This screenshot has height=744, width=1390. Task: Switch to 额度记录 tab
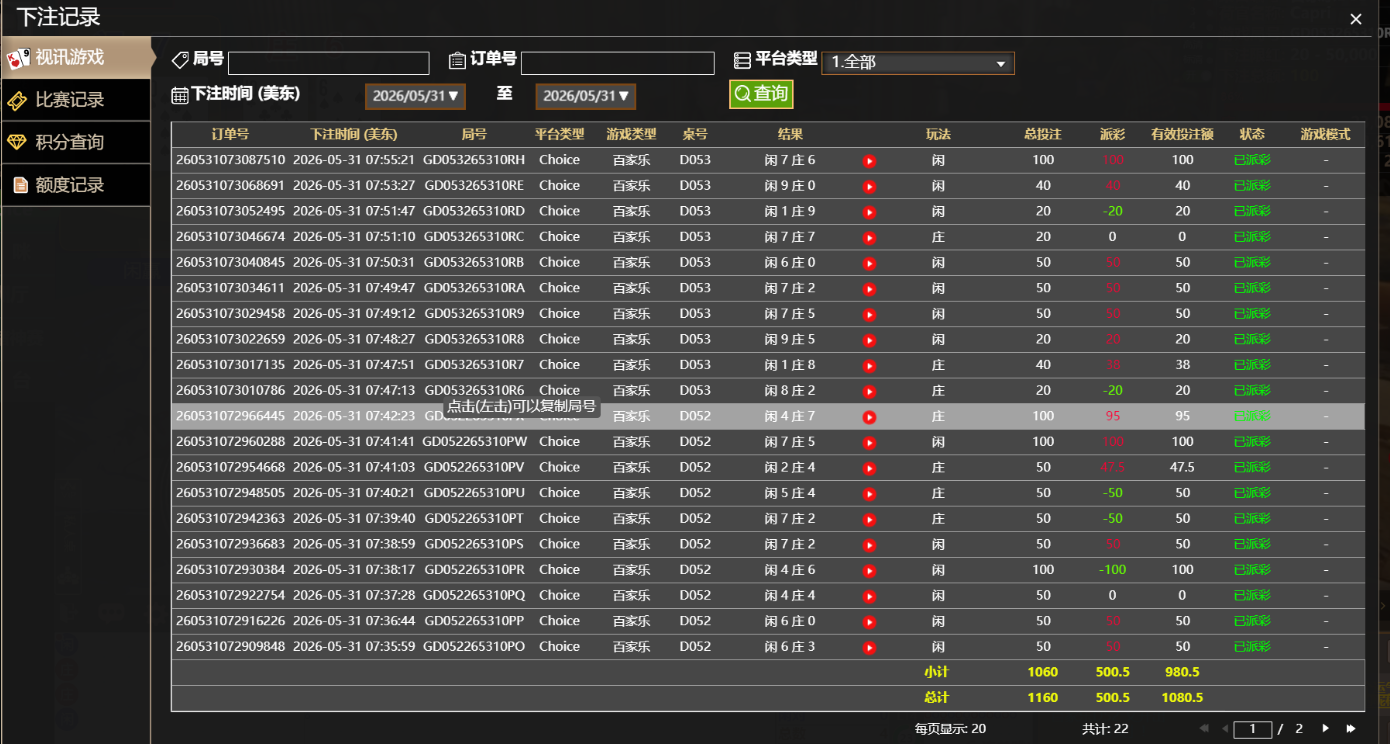(x=75, y=185)
